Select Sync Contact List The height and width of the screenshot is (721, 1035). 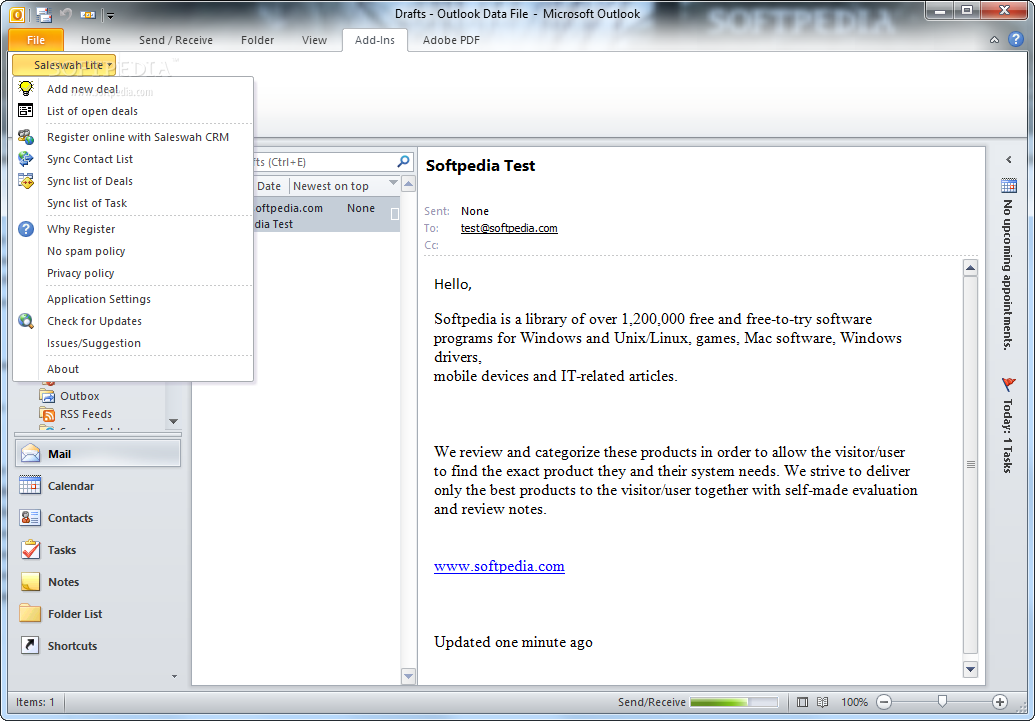coord(133,159)
